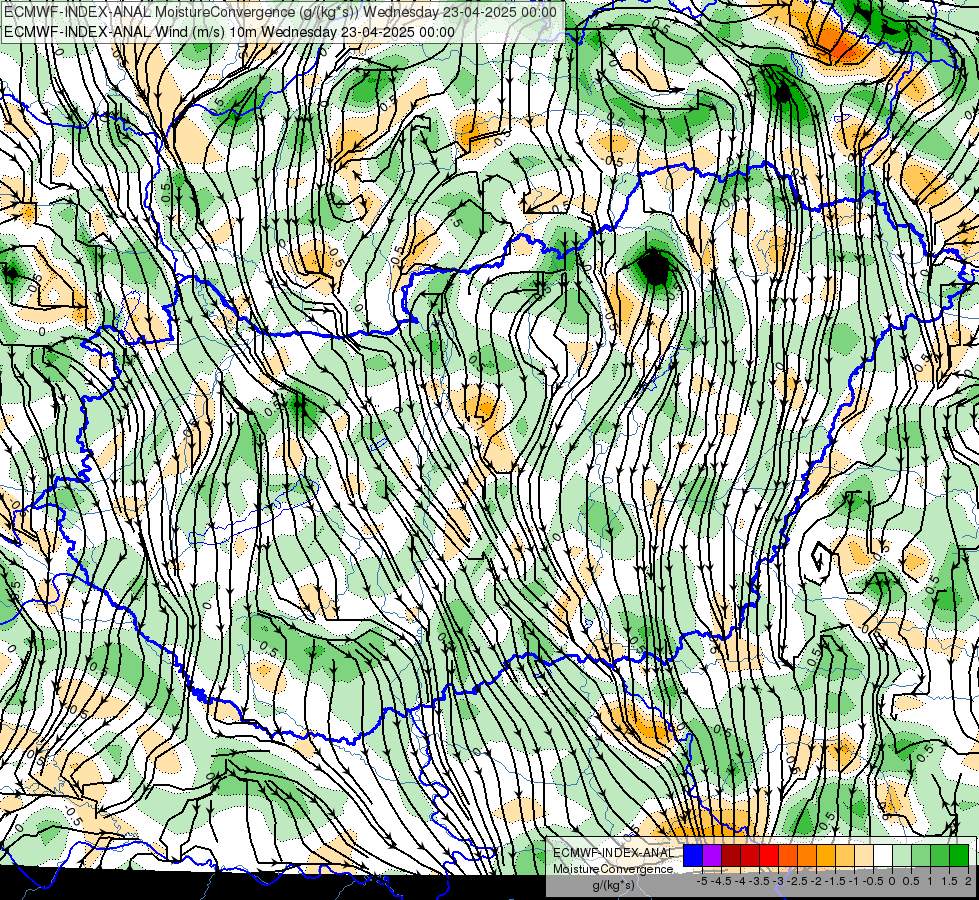Viewport: 979px width, 900px height.
Task: Click the -5 legend scale value
Action: pos(702,881)
